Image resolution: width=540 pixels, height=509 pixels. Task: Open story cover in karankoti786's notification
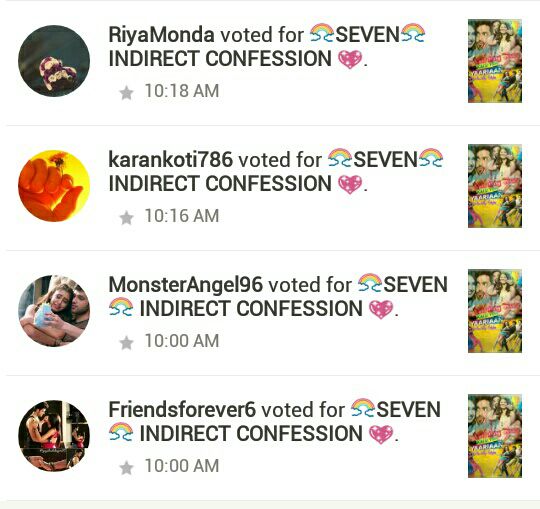coord(495,186)
